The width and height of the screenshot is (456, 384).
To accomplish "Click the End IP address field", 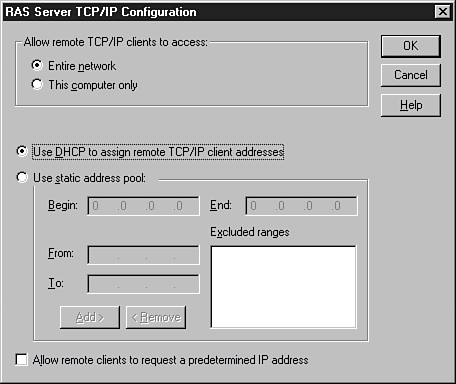I will pyautogui.click(x=301, y=206).
